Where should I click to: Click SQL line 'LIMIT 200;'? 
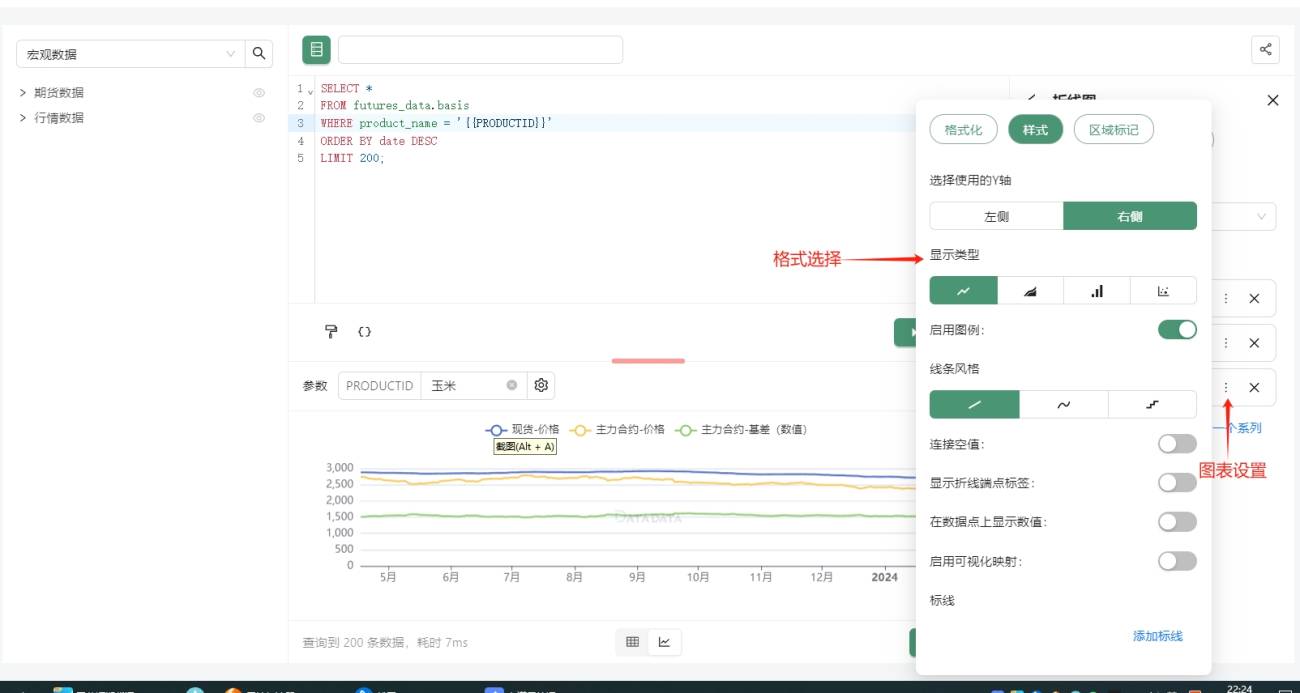click(352, 159)
